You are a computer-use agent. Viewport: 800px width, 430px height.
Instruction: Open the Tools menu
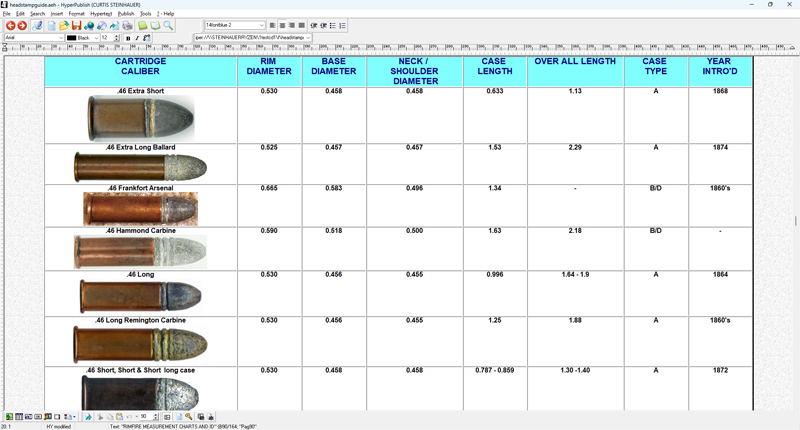point(146,14)
